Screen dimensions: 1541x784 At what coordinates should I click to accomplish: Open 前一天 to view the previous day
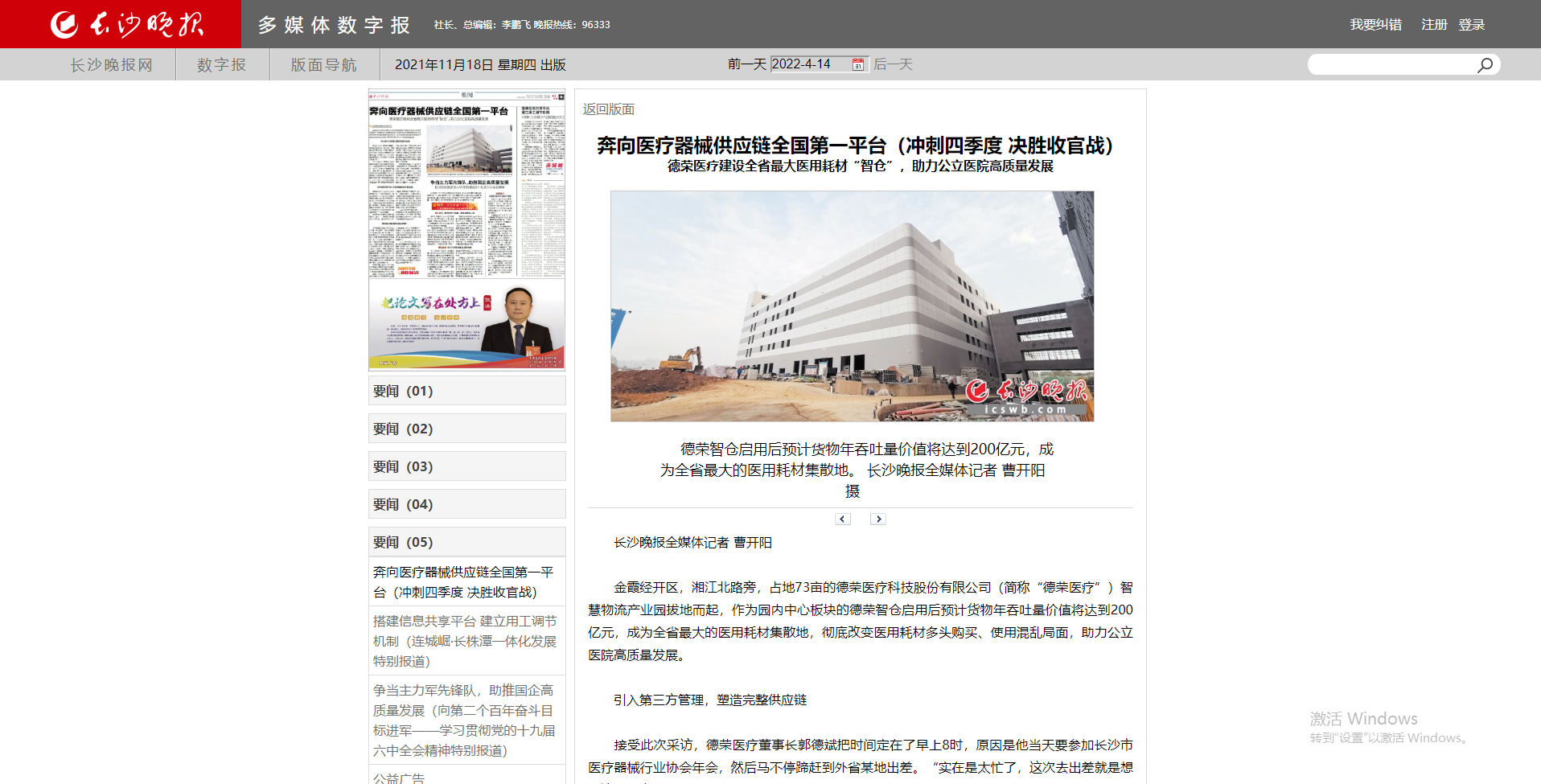click(x=746, y=64)
